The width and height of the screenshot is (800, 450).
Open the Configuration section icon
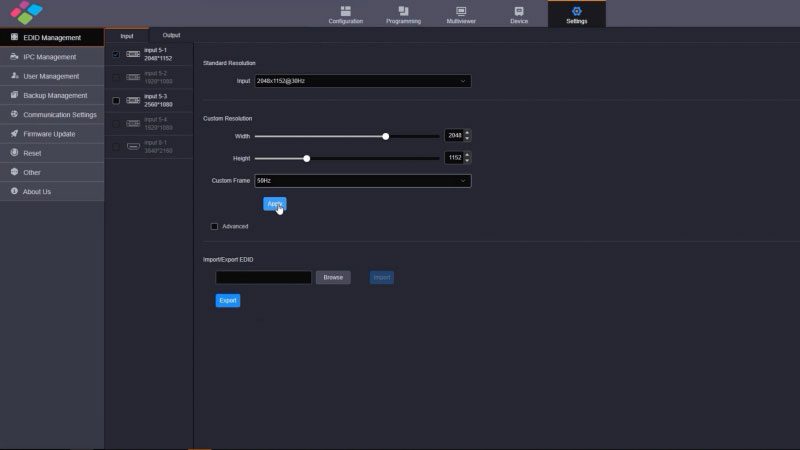tap(345, 11)
